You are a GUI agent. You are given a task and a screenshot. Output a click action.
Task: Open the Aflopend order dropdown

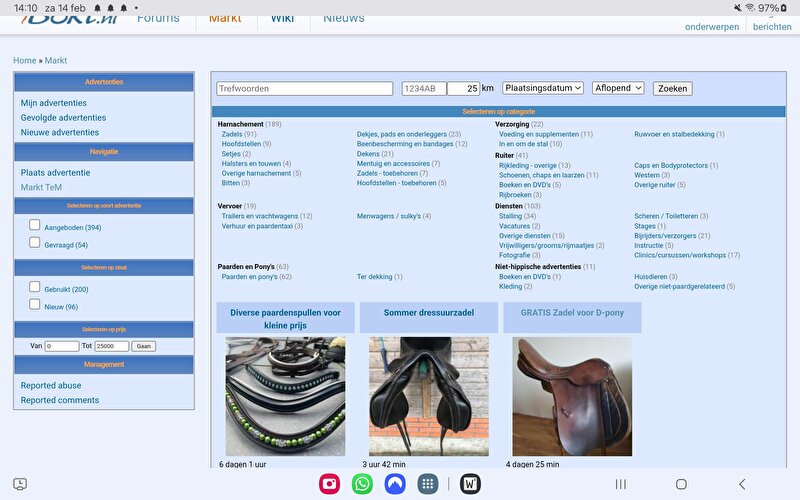point(618,88)
